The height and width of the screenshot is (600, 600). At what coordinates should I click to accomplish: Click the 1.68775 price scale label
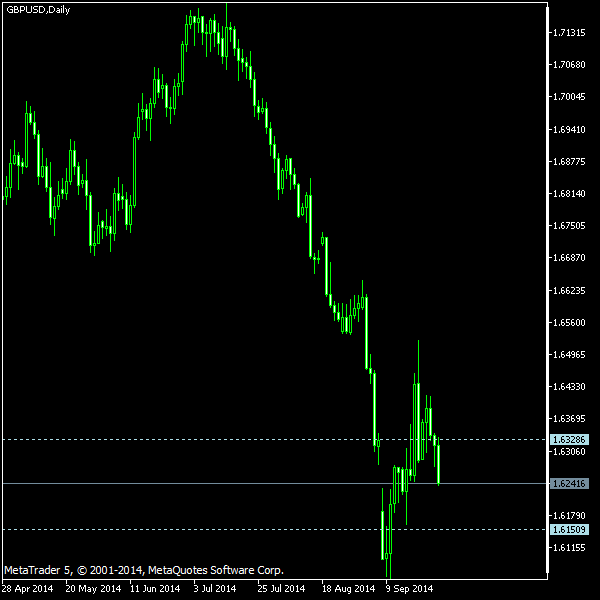tap(569, 162)
